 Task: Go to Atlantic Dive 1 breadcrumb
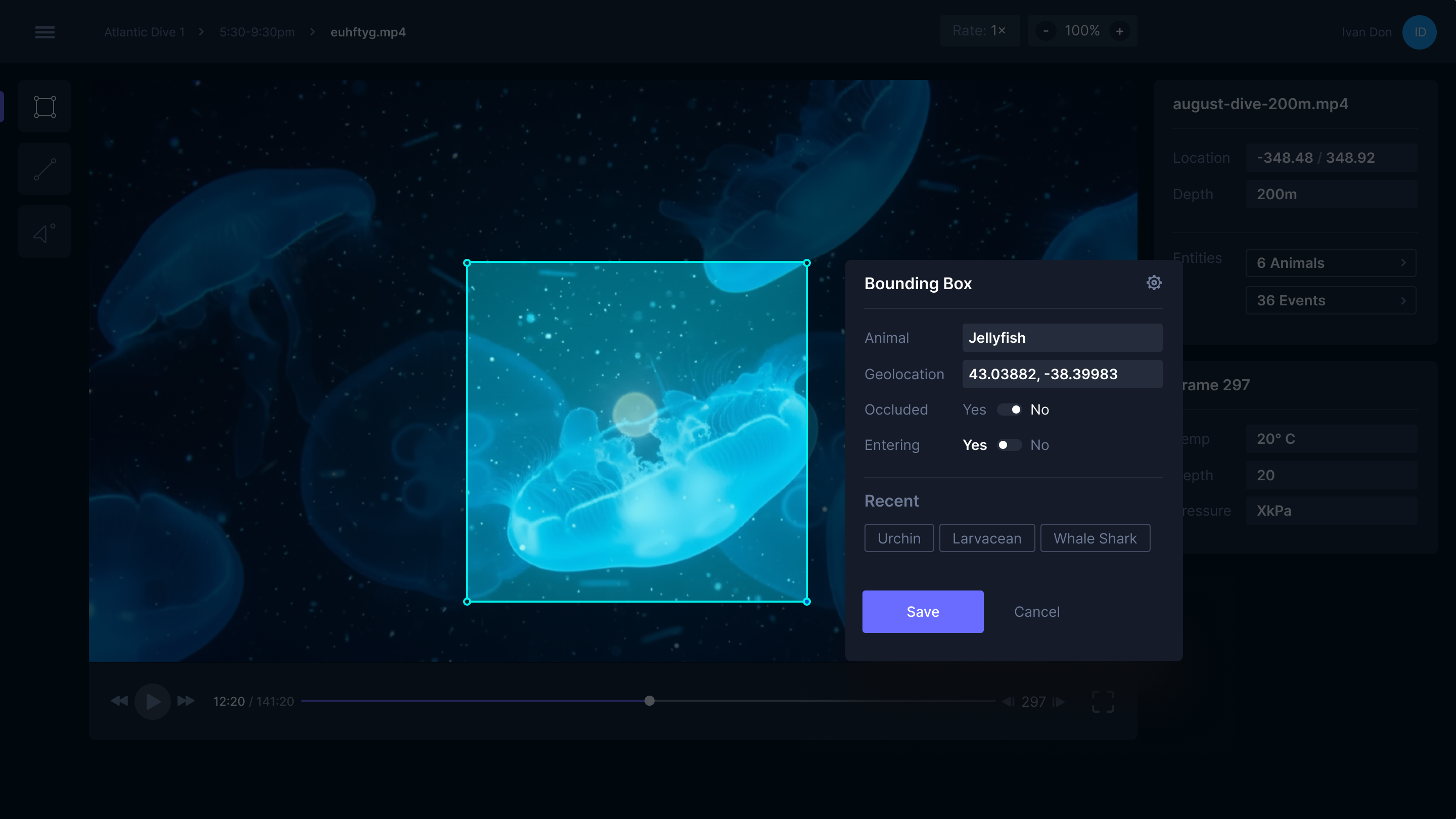144,32
